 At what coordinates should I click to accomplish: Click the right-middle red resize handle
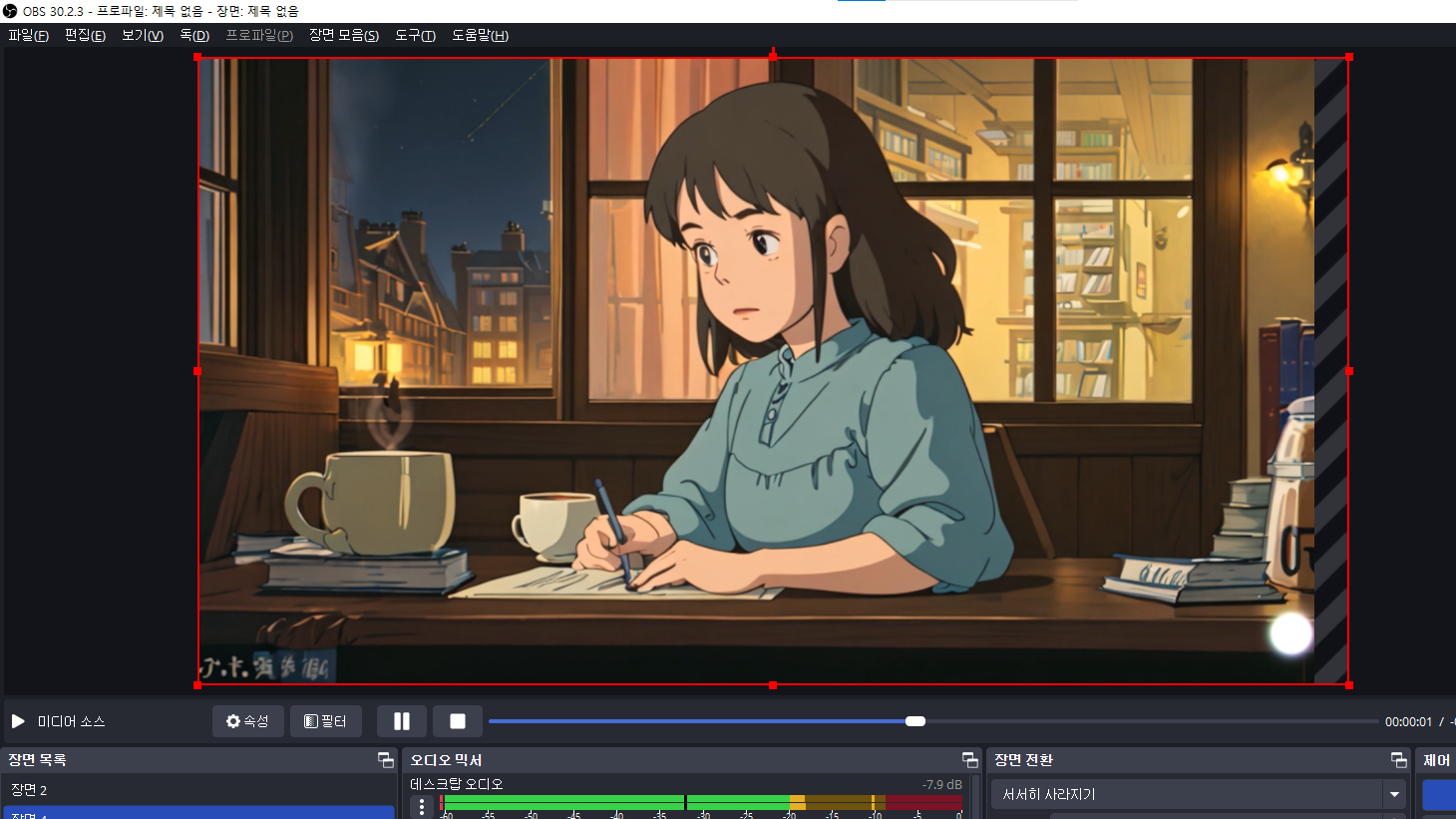[x=1349, y=371]
